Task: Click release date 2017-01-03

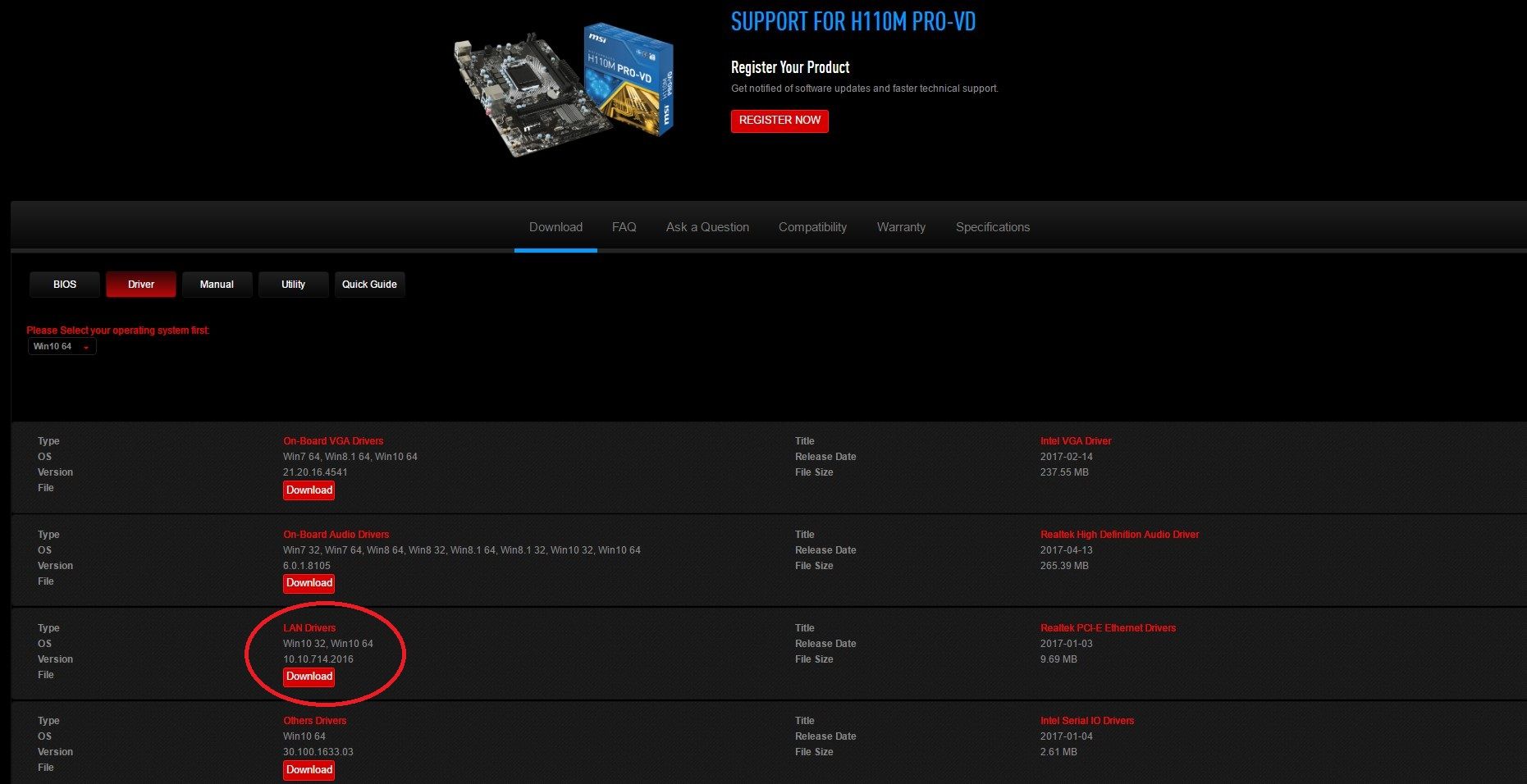Action: click(1067, 644)
